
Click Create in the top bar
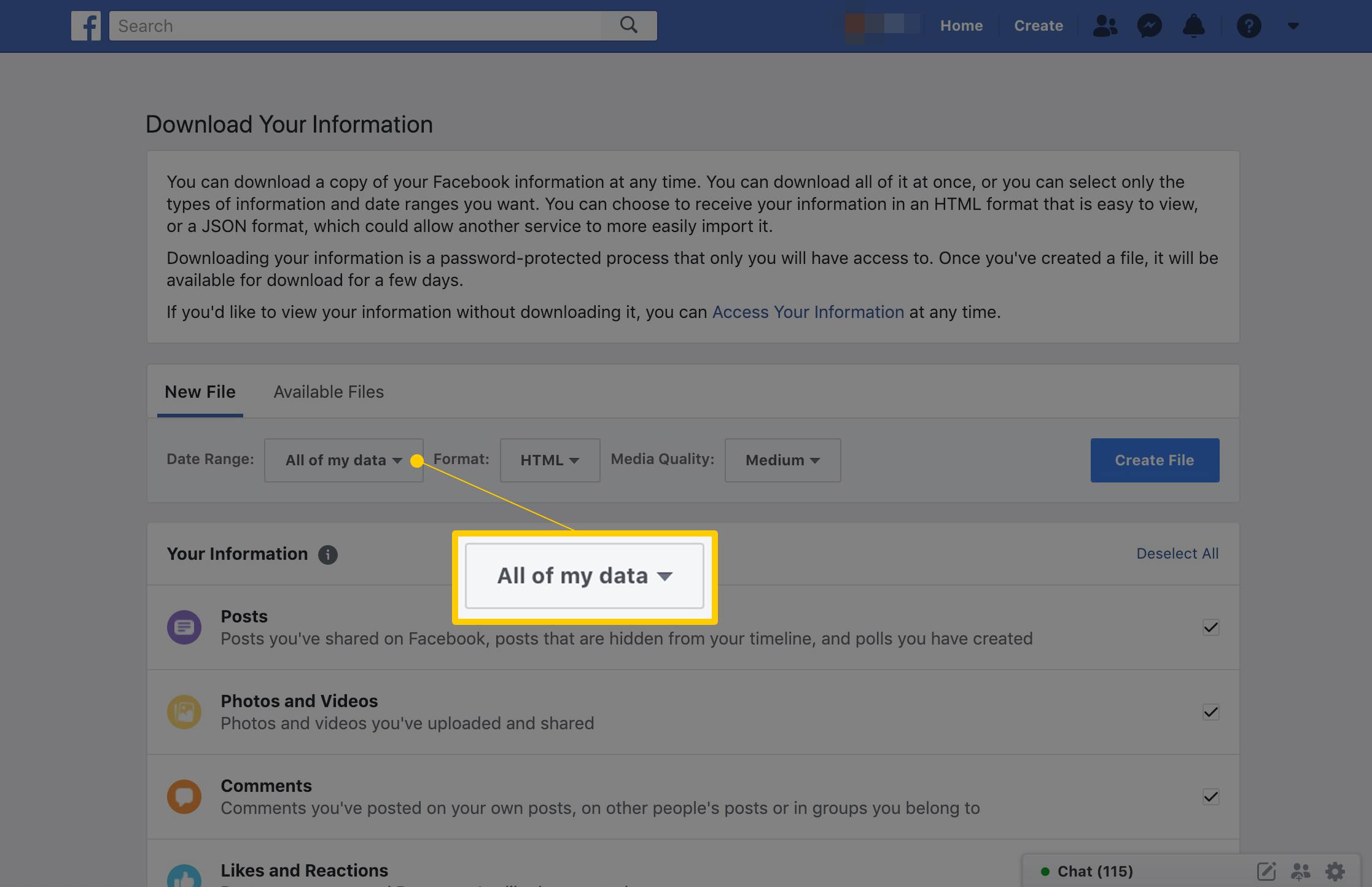[1038, 26]
